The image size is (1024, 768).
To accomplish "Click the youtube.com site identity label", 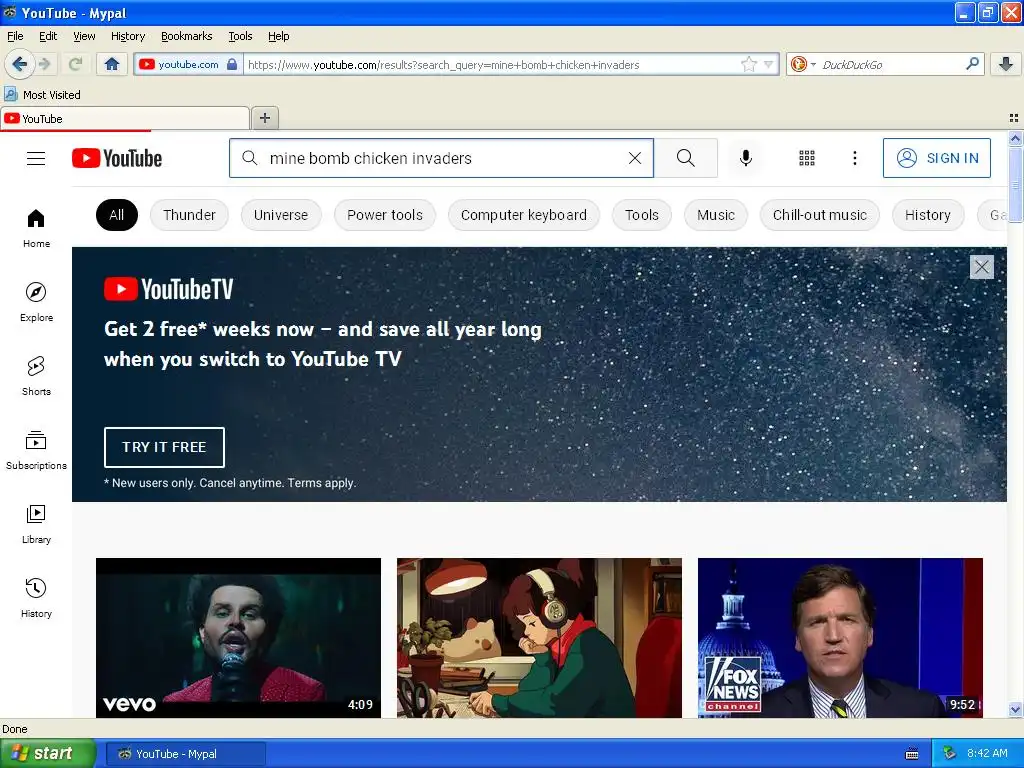I will point(188,64).
